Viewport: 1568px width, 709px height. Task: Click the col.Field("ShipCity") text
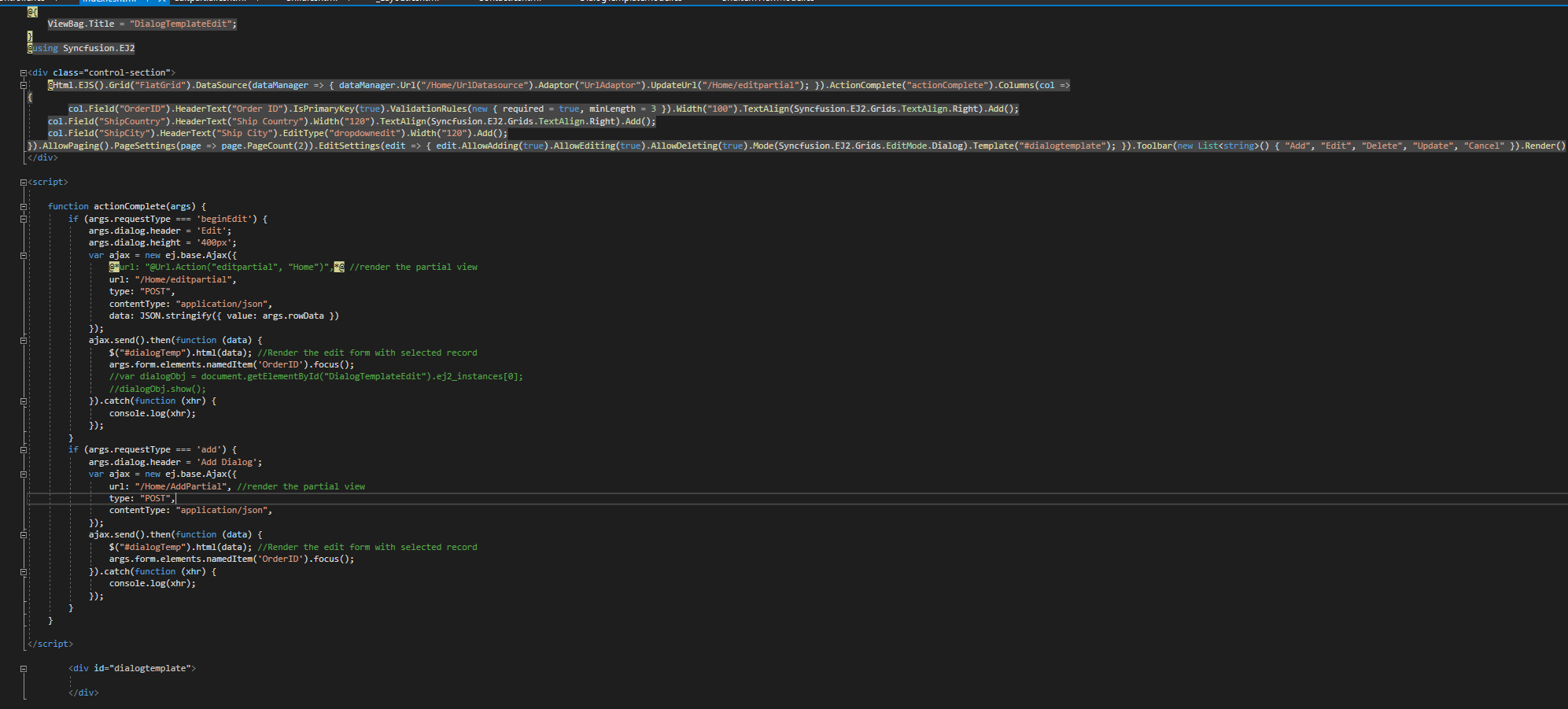pyautogui.click(x=101, y=133)
